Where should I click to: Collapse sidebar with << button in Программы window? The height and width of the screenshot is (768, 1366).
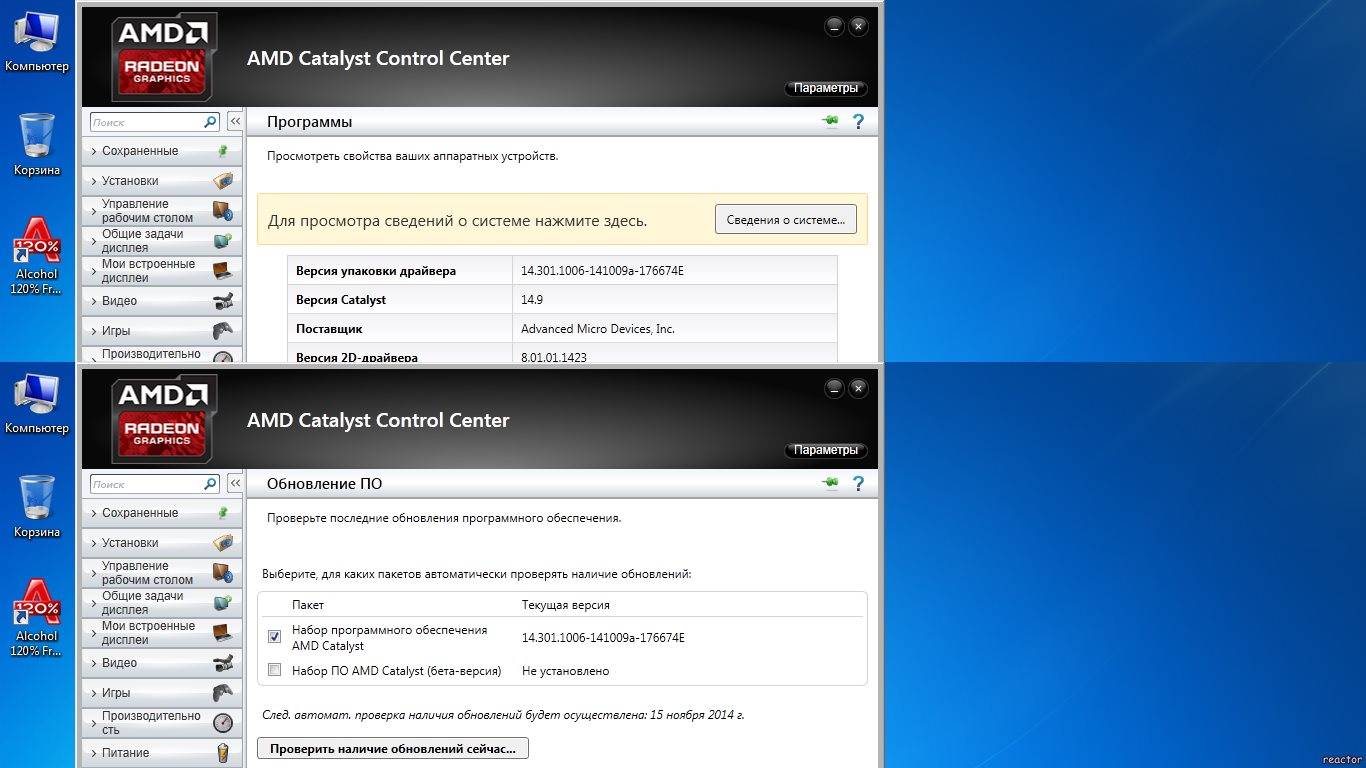[x=235, y=121]
